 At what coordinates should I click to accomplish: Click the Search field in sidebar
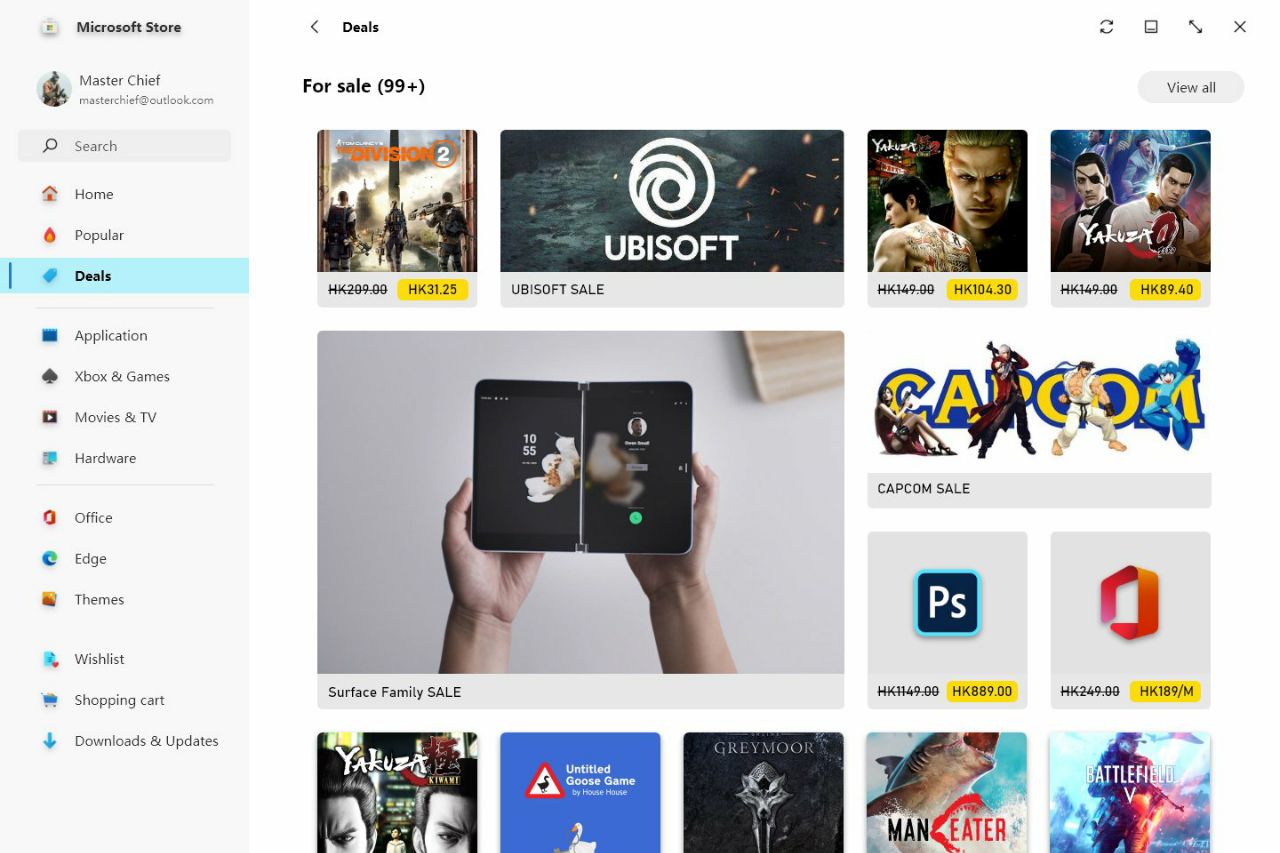pos(124,146)
